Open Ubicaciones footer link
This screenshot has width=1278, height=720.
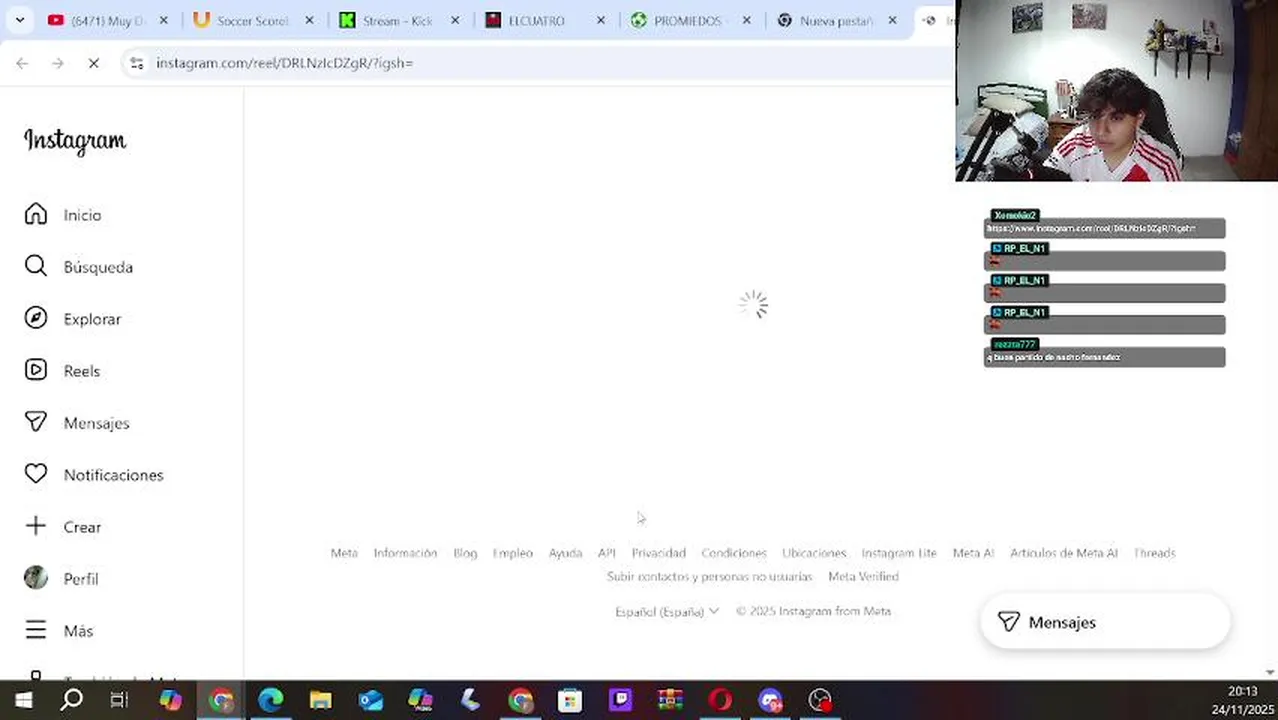[814, 553]
